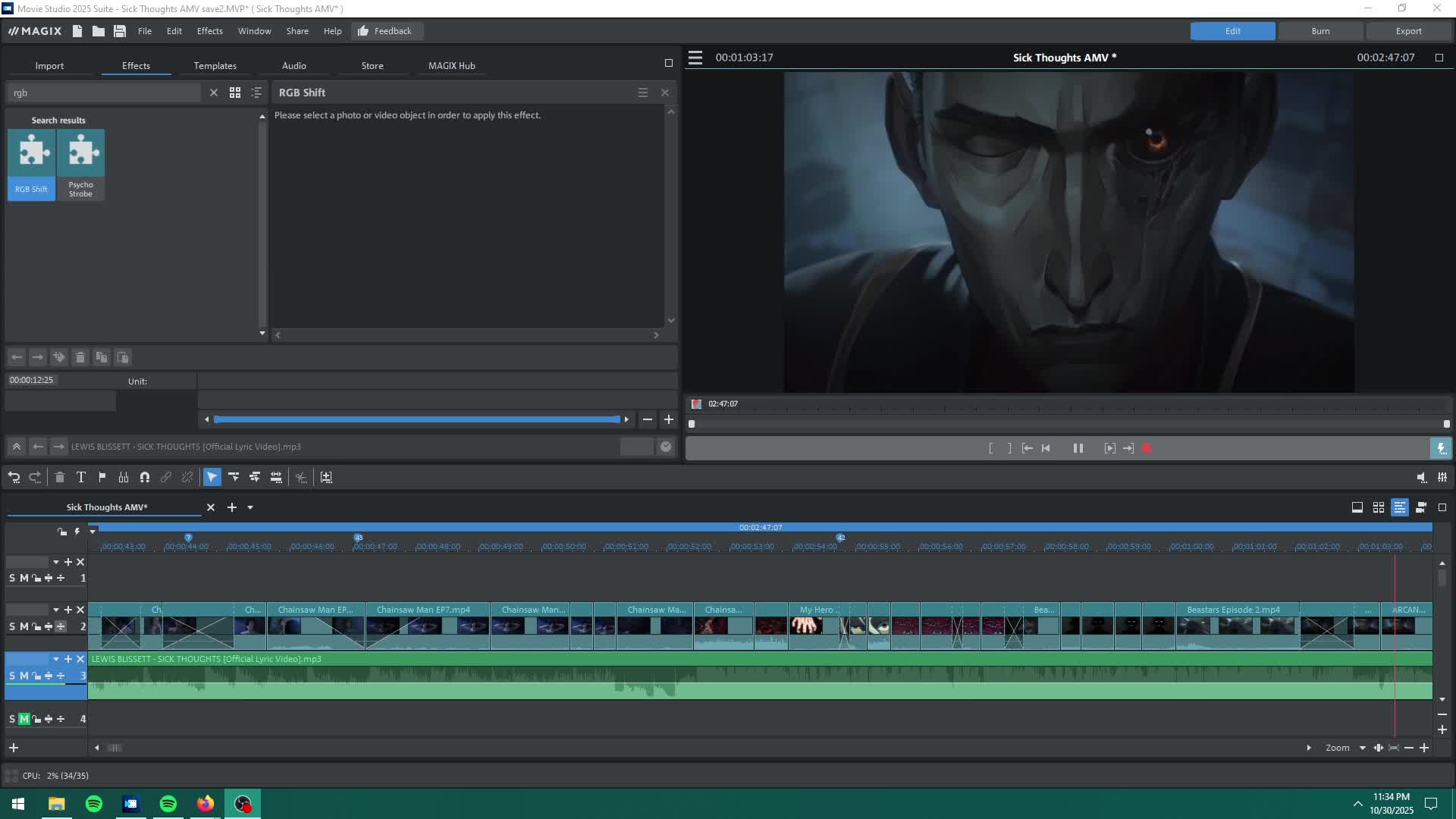Solo track 2

12,626
